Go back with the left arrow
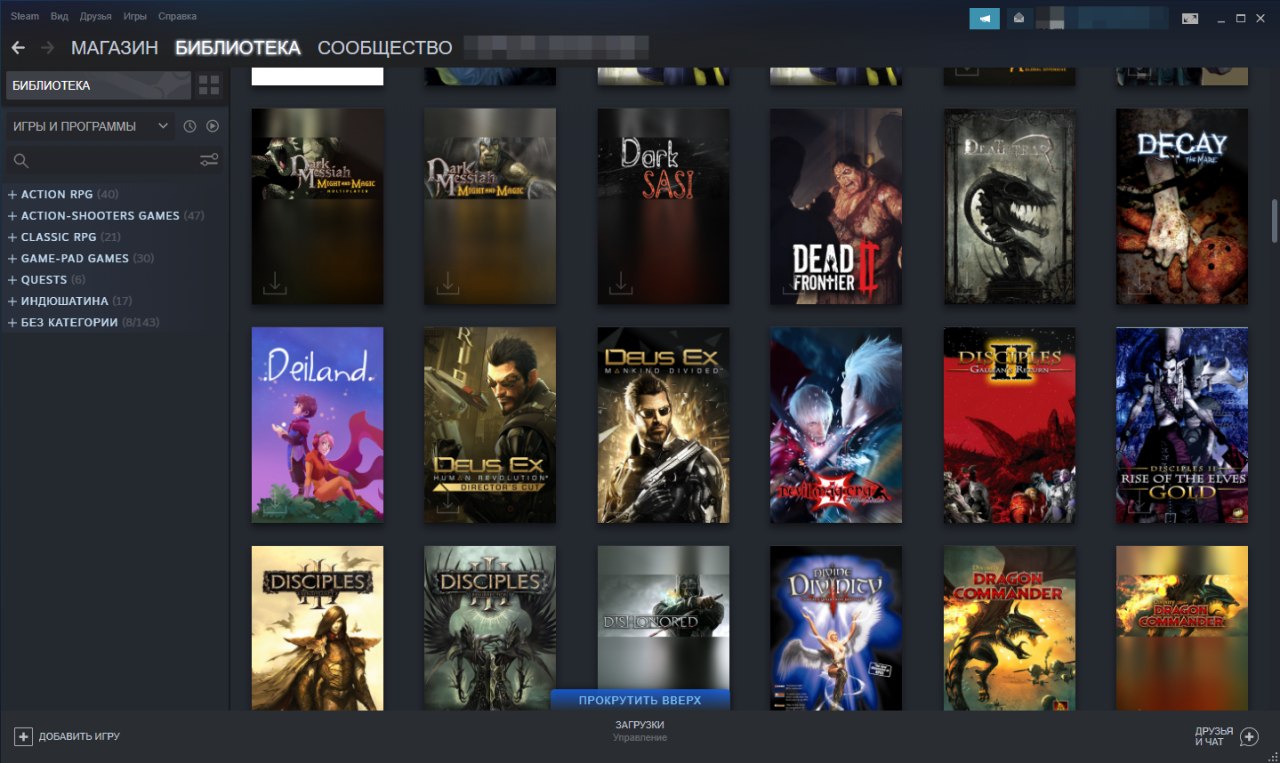 click(18, 48)
